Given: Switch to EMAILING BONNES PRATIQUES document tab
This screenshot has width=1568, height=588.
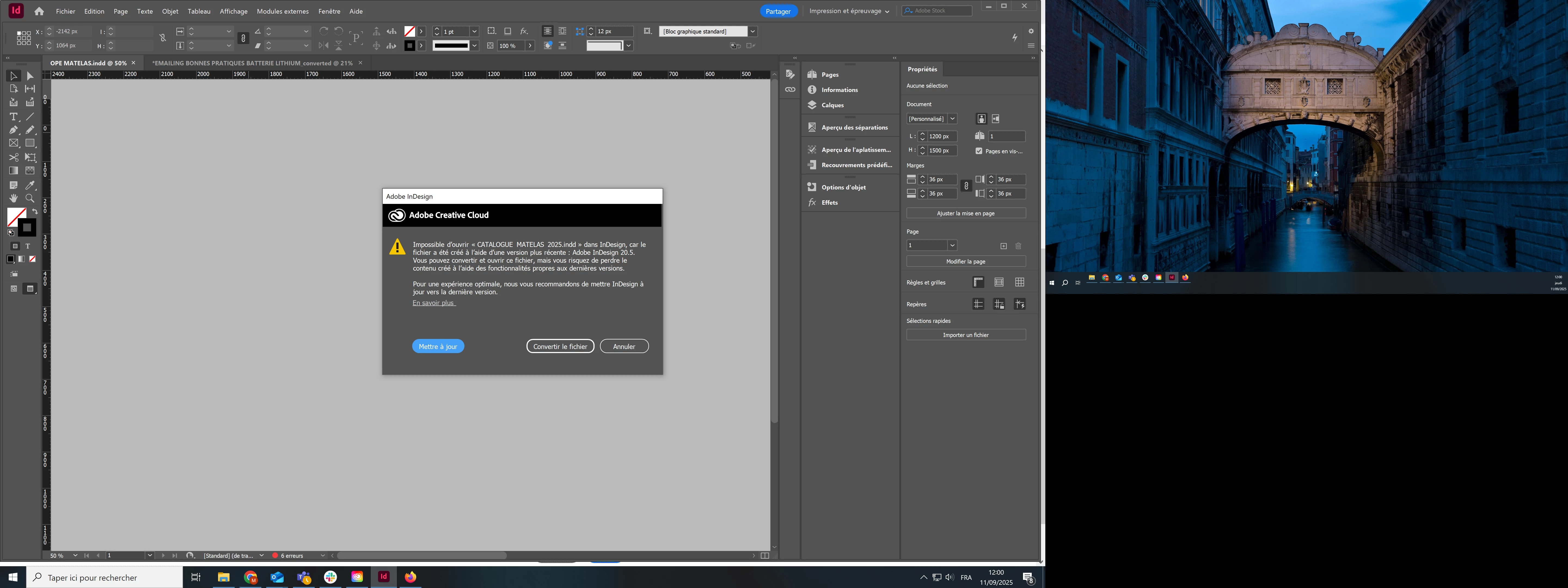Looking at the screenshot, I should pos(252,63).
